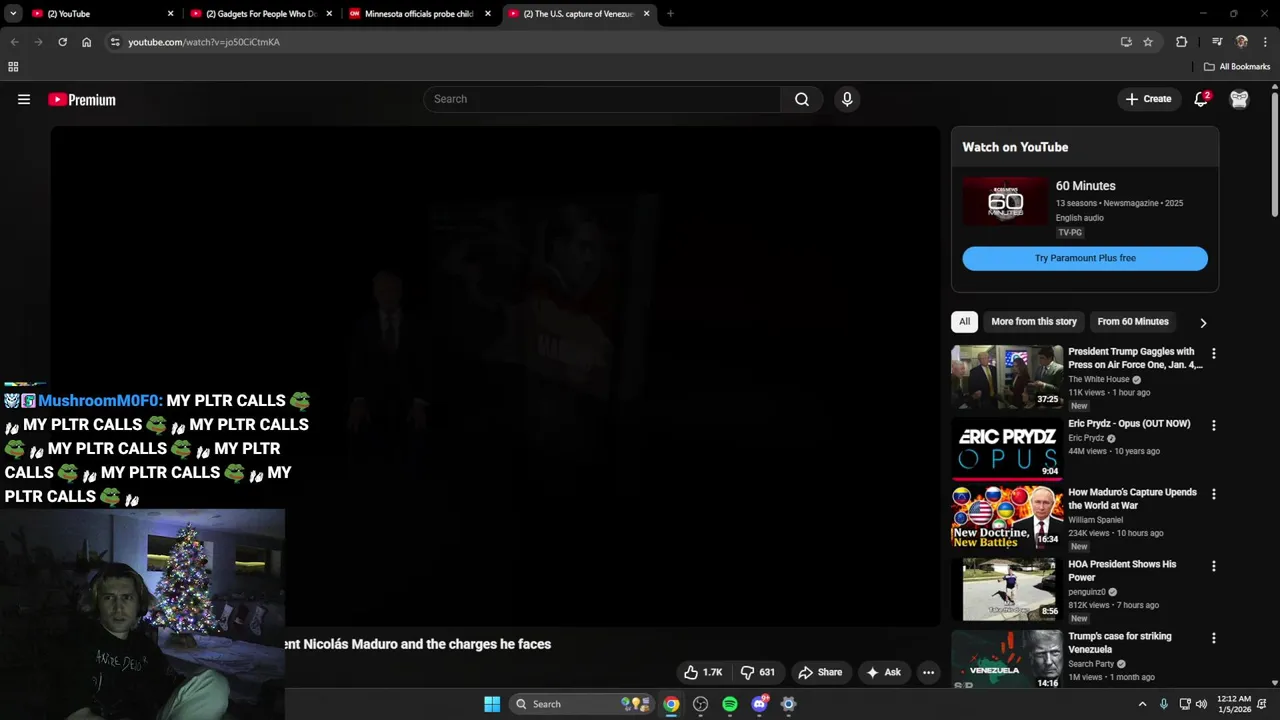Open the notifications bell
Screen dimensions: 1280x720
click(1201, 99)
